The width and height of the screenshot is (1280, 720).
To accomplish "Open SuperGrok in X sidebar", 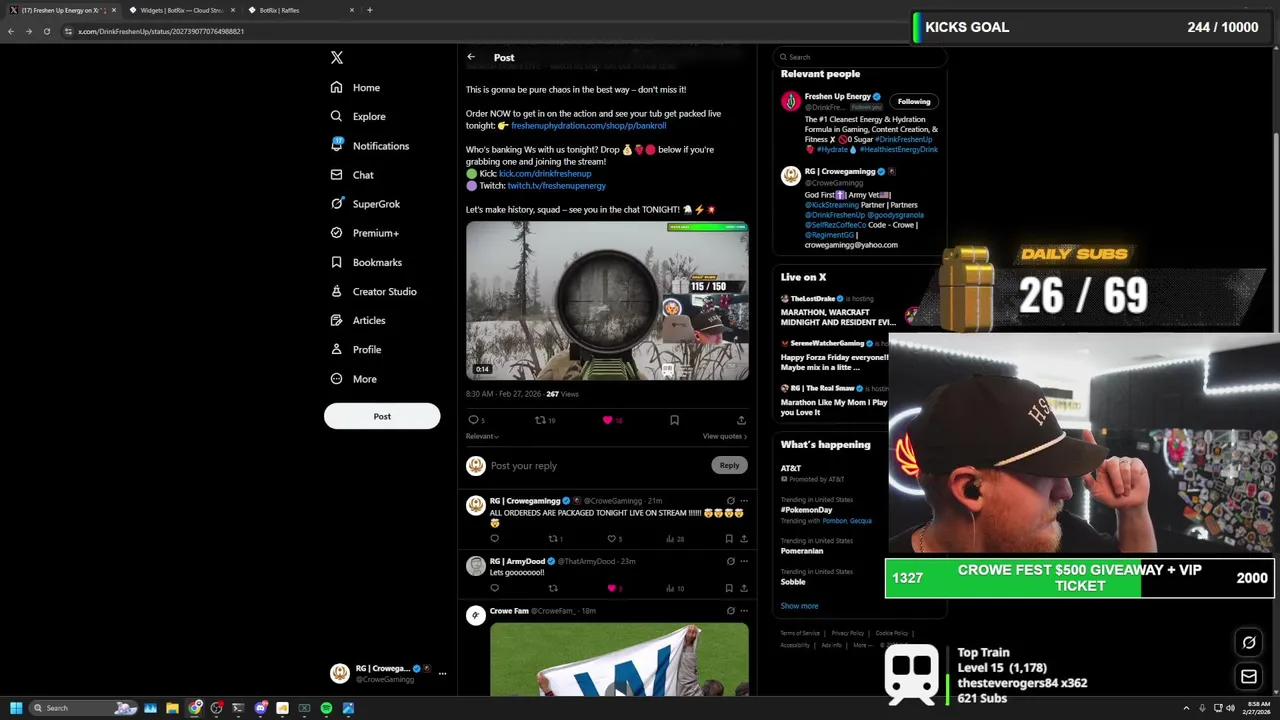I will (365, 204).
